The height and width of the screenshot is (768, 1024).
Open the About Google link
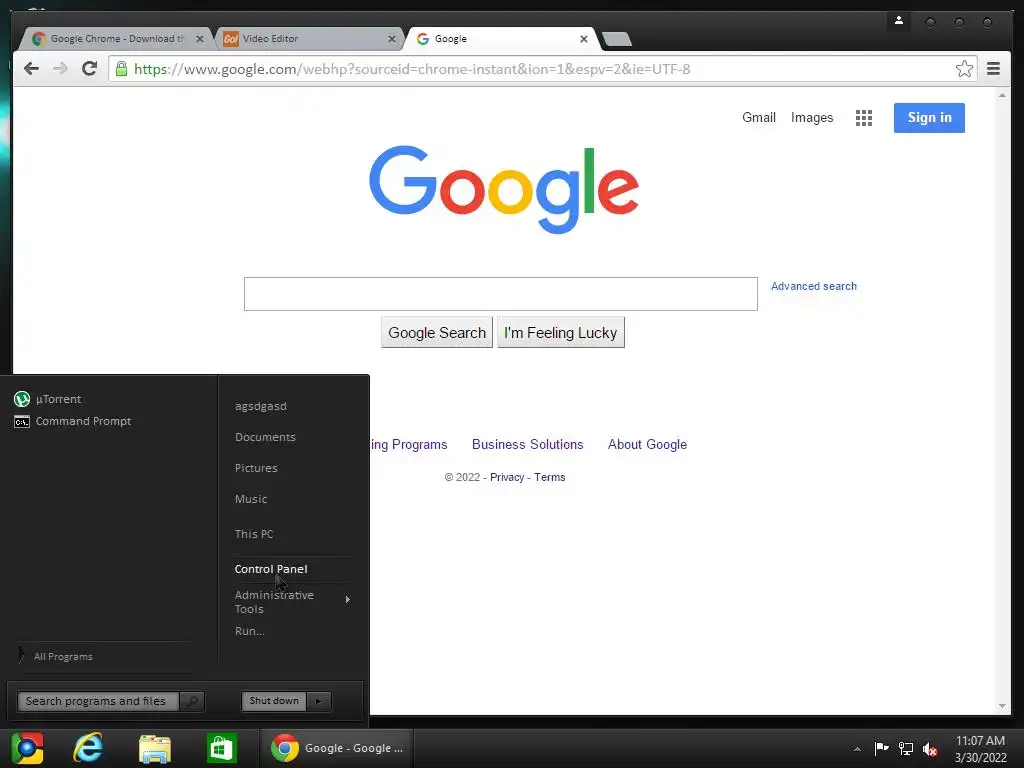click(647, 444)
